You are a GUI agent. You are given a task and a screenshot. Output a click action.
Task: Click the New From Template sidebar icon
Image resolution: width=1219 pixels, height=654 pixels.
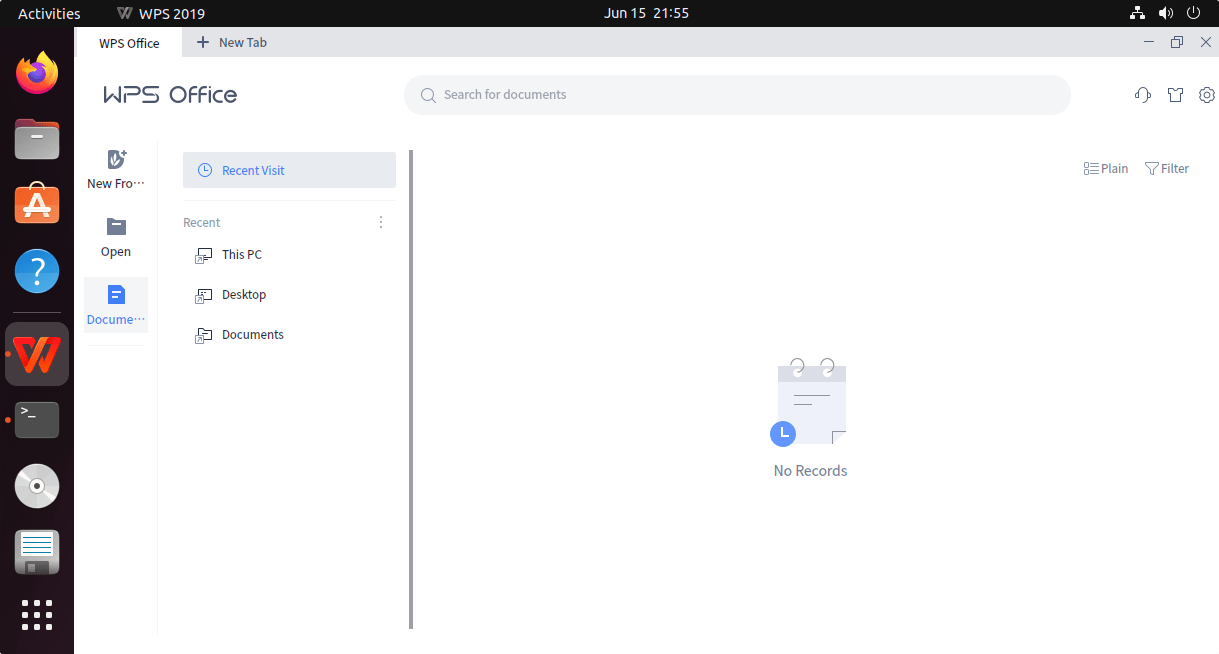[116, 160]
